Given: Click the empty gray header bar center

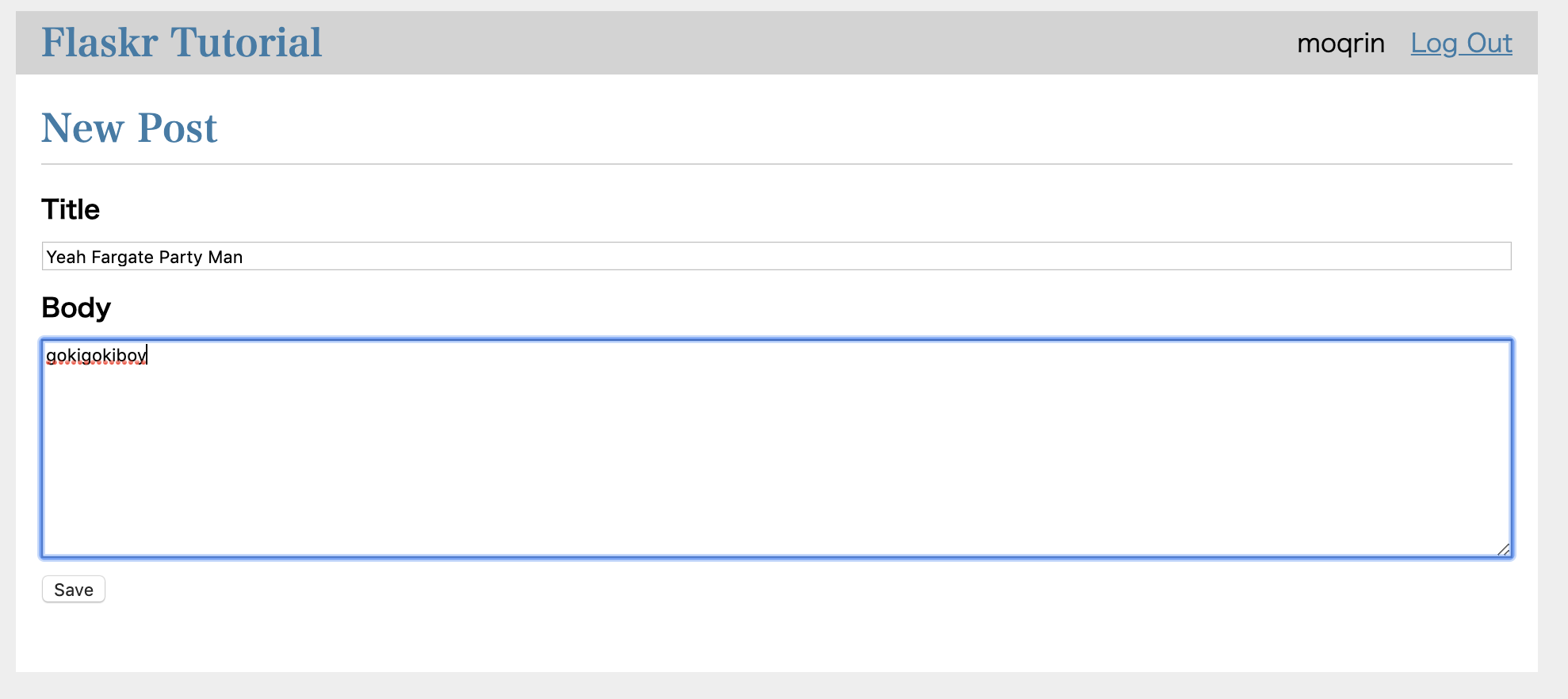Looking at the screenshot, I should point(793,43).
